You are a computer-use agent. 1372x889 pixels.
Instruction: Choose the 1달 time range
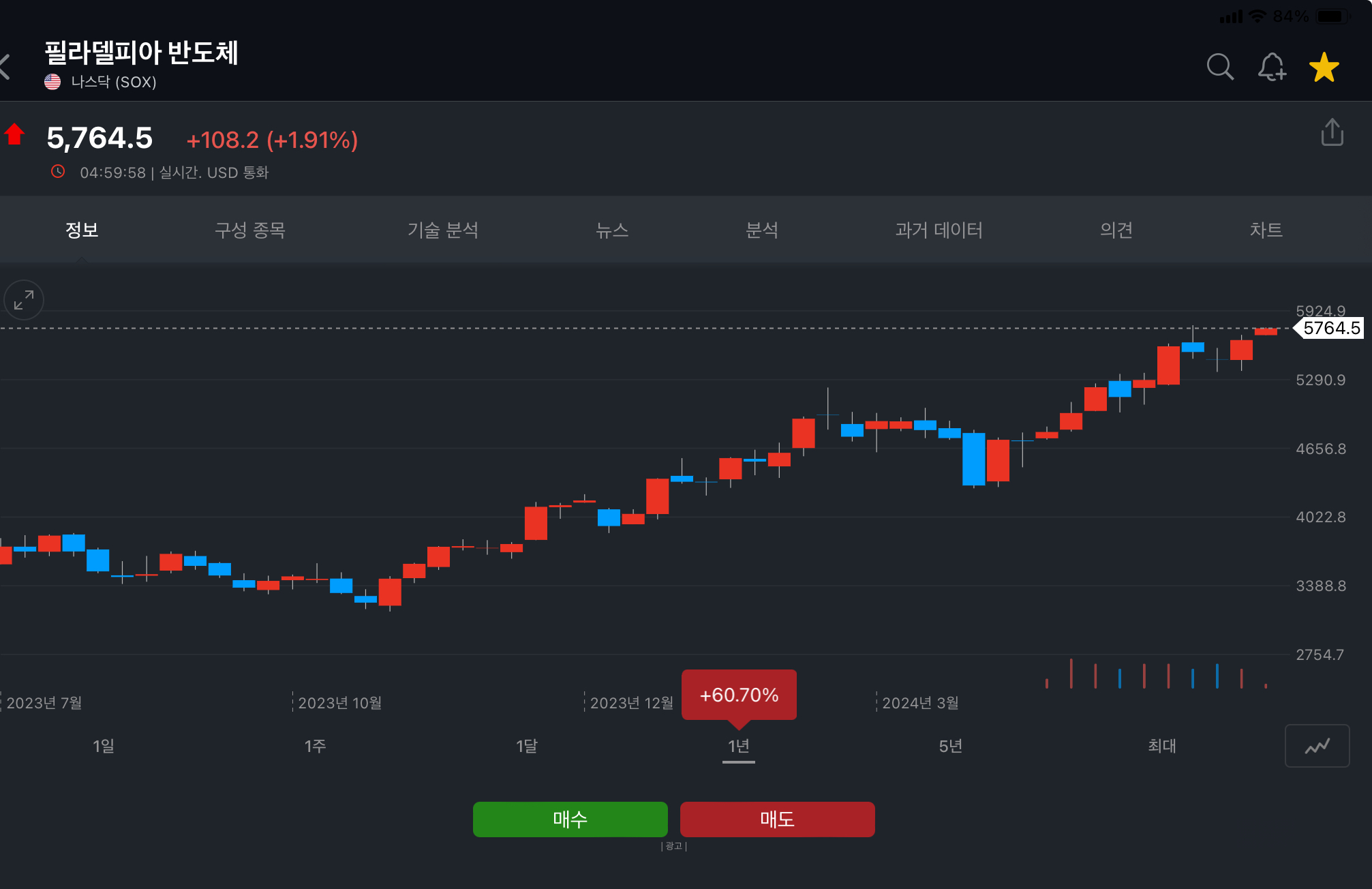tap(527, 746)
